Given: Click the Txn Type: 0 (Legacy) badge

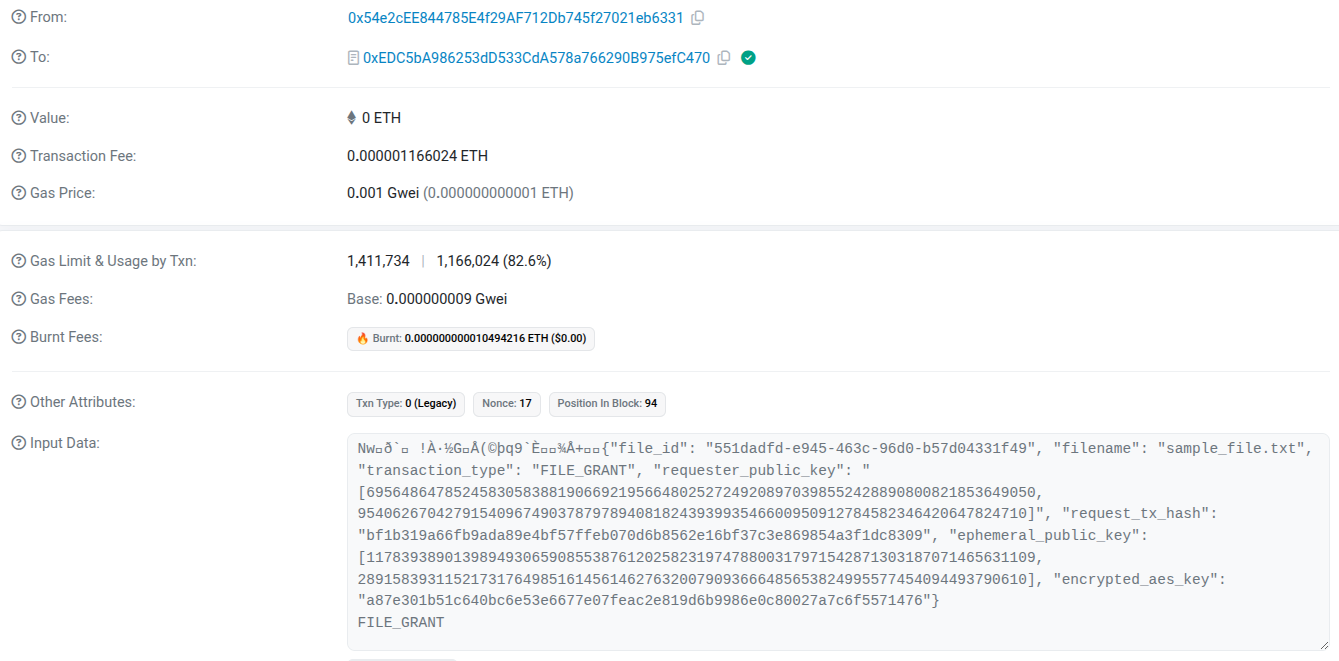Looking at the screenshot, I should tap(406, 404).
